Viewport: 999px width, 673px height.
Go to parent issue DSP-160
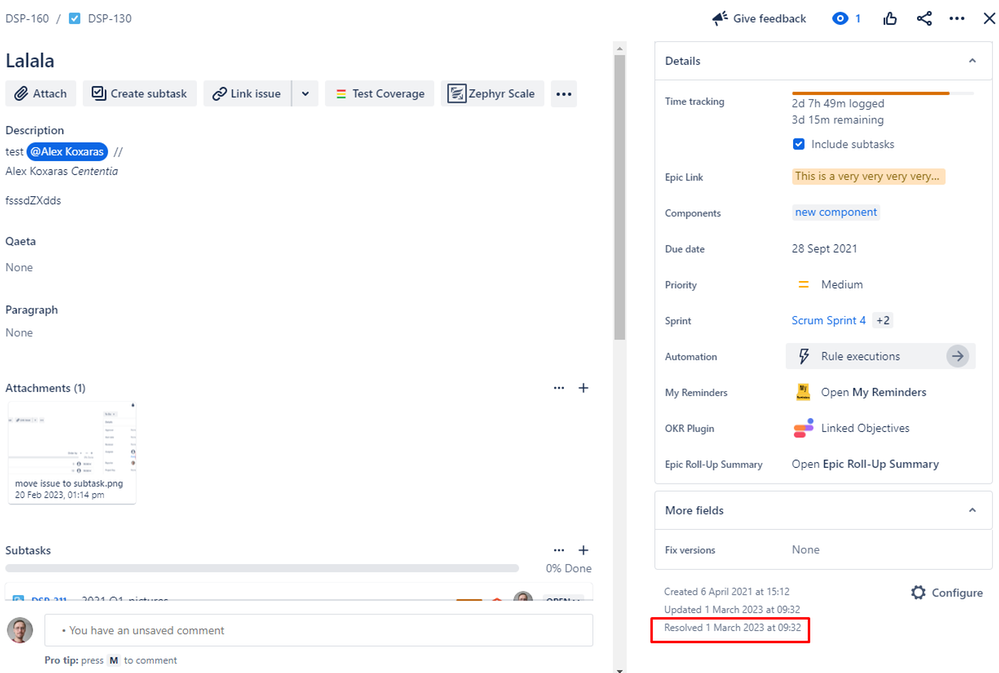coord(27,18)
